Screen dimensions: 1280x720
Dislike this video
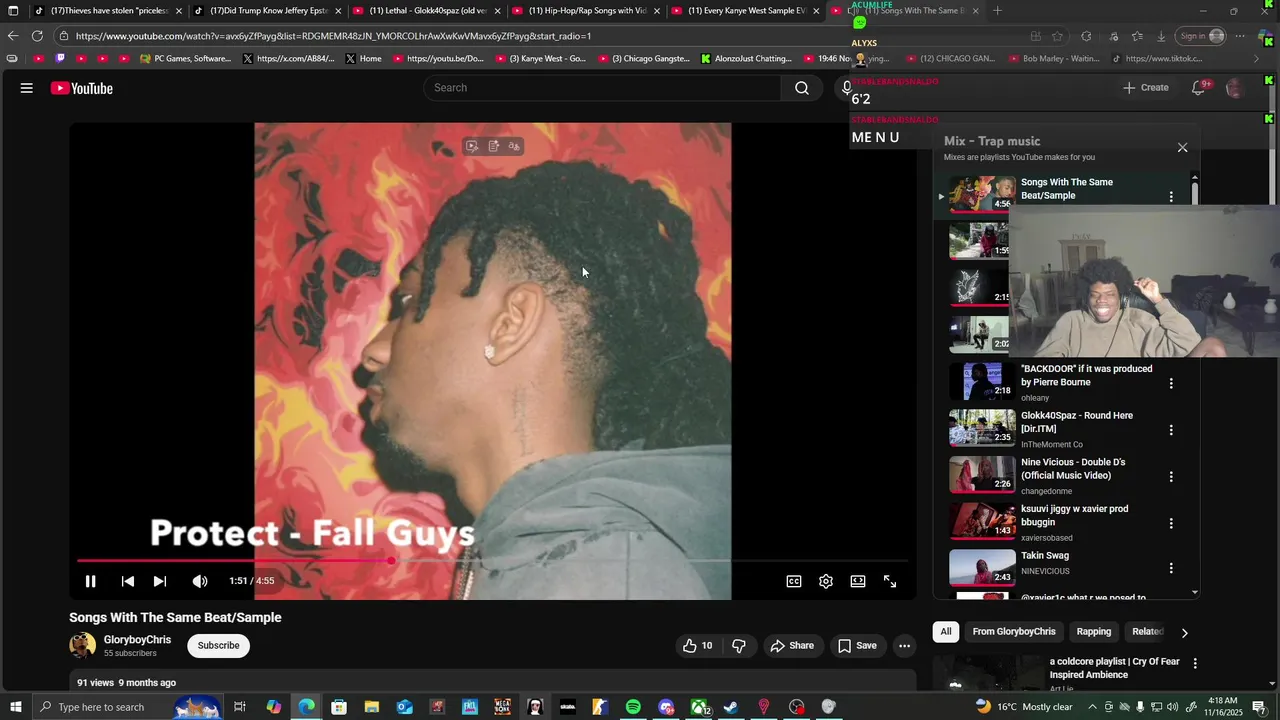pyautogui.click(x=739, y=646)
